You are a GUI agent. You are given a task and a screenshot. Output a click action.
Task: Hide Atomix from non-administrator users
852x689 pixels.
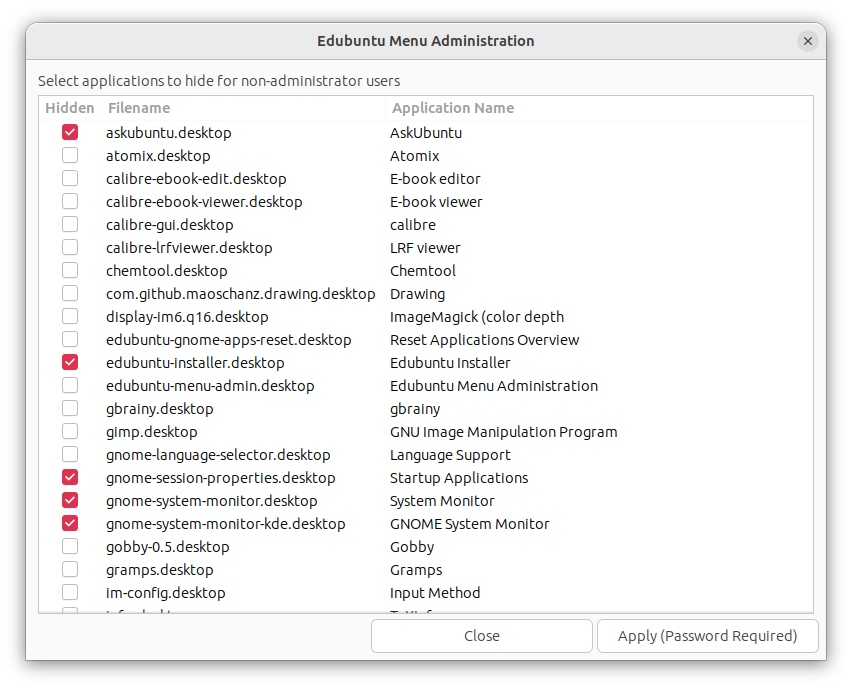[x=70, y=155]
